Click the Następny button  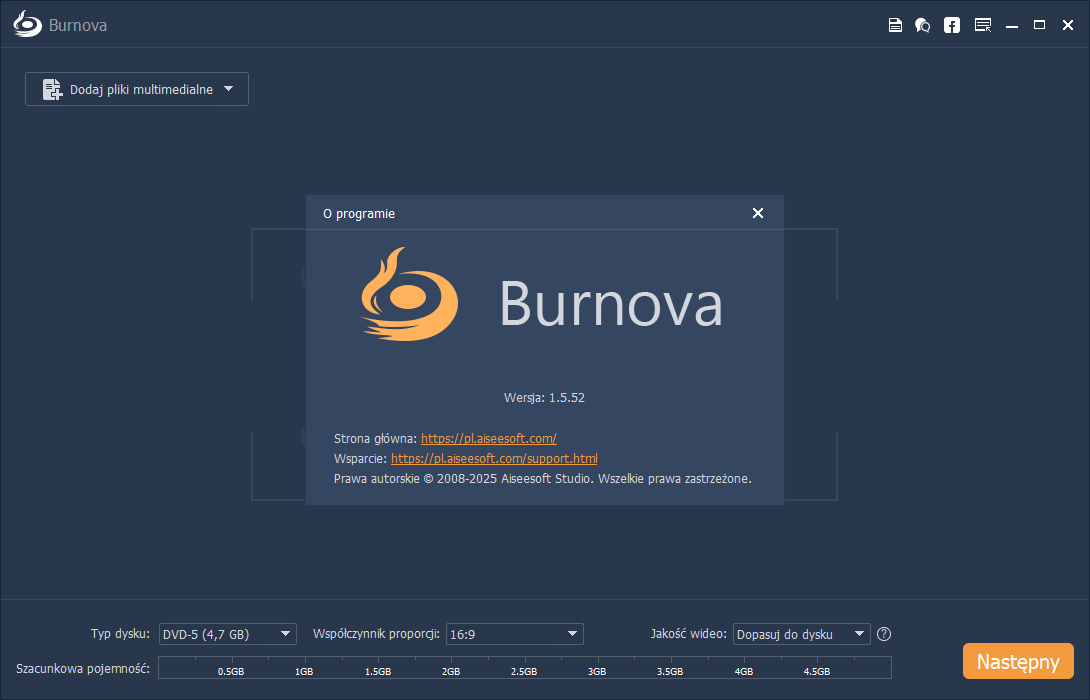[x=1018, y=661]
